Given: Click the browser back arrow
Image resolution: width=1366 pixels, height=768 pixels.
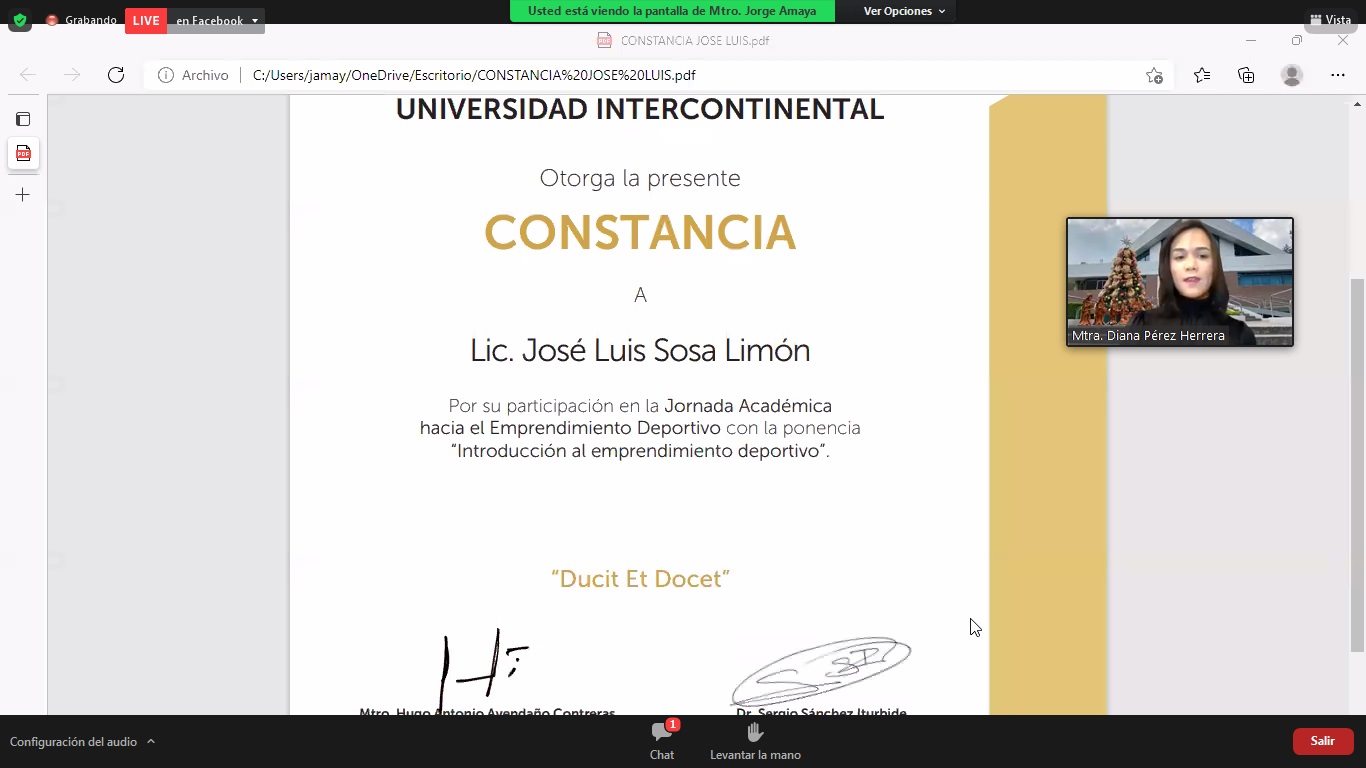Looking at the screenshot, I should (x=28, y=75).
